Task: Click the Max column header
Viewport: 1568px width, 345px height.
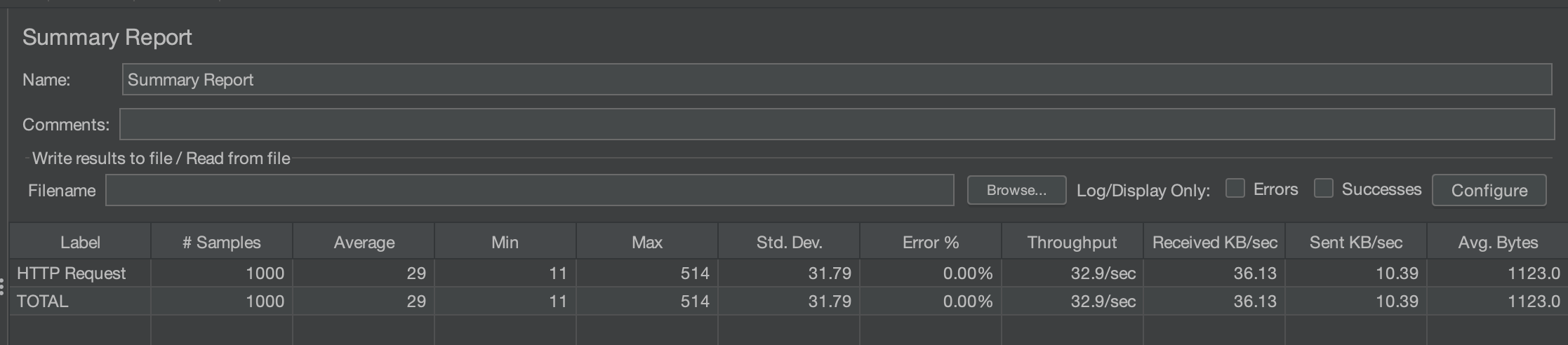Action: (x=647, y=243)
